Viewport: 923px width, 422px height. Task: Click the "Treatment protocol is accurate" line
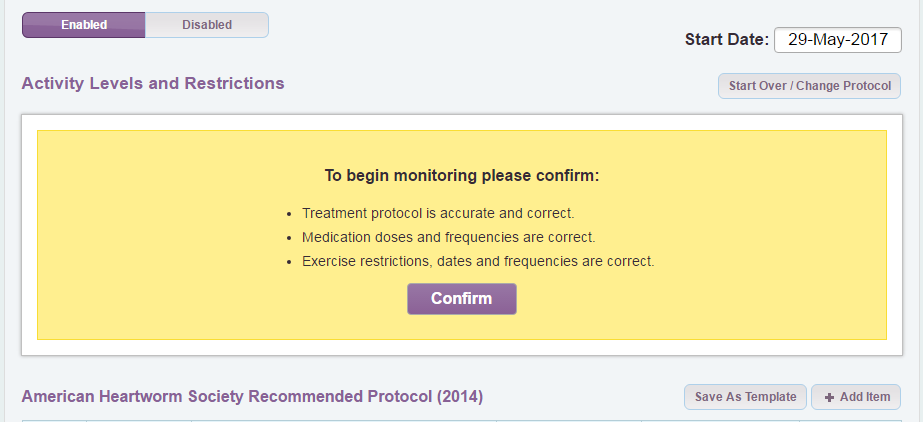pos(438,213)
